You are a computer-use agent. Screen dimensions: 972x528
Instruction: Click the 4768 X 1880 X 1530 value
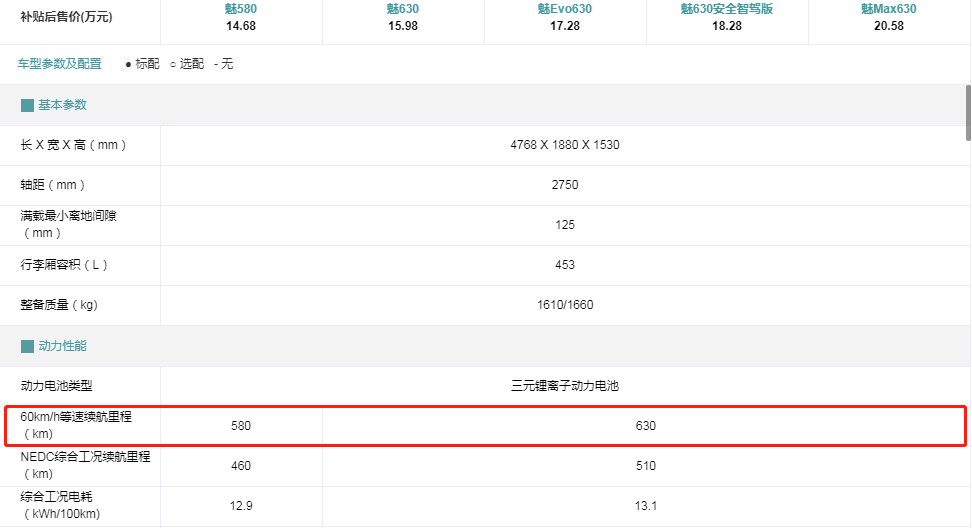tap(565, 145)
